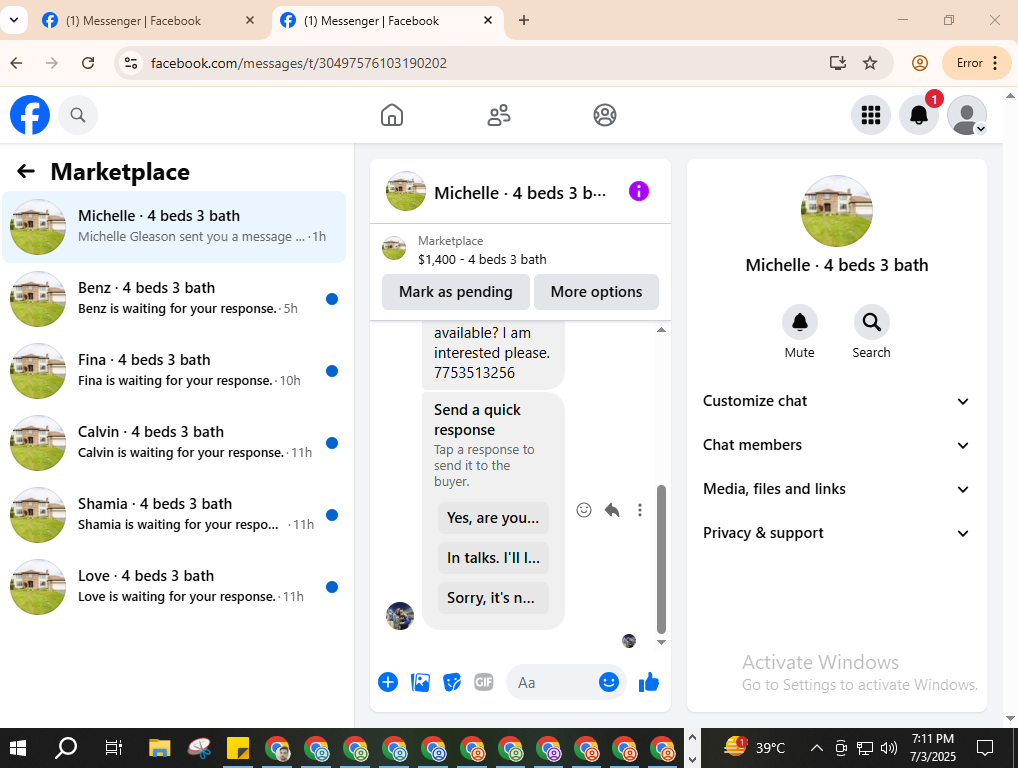
Task: Open Sticky Notes taskbar icon
Action: (x=238, y=749)
